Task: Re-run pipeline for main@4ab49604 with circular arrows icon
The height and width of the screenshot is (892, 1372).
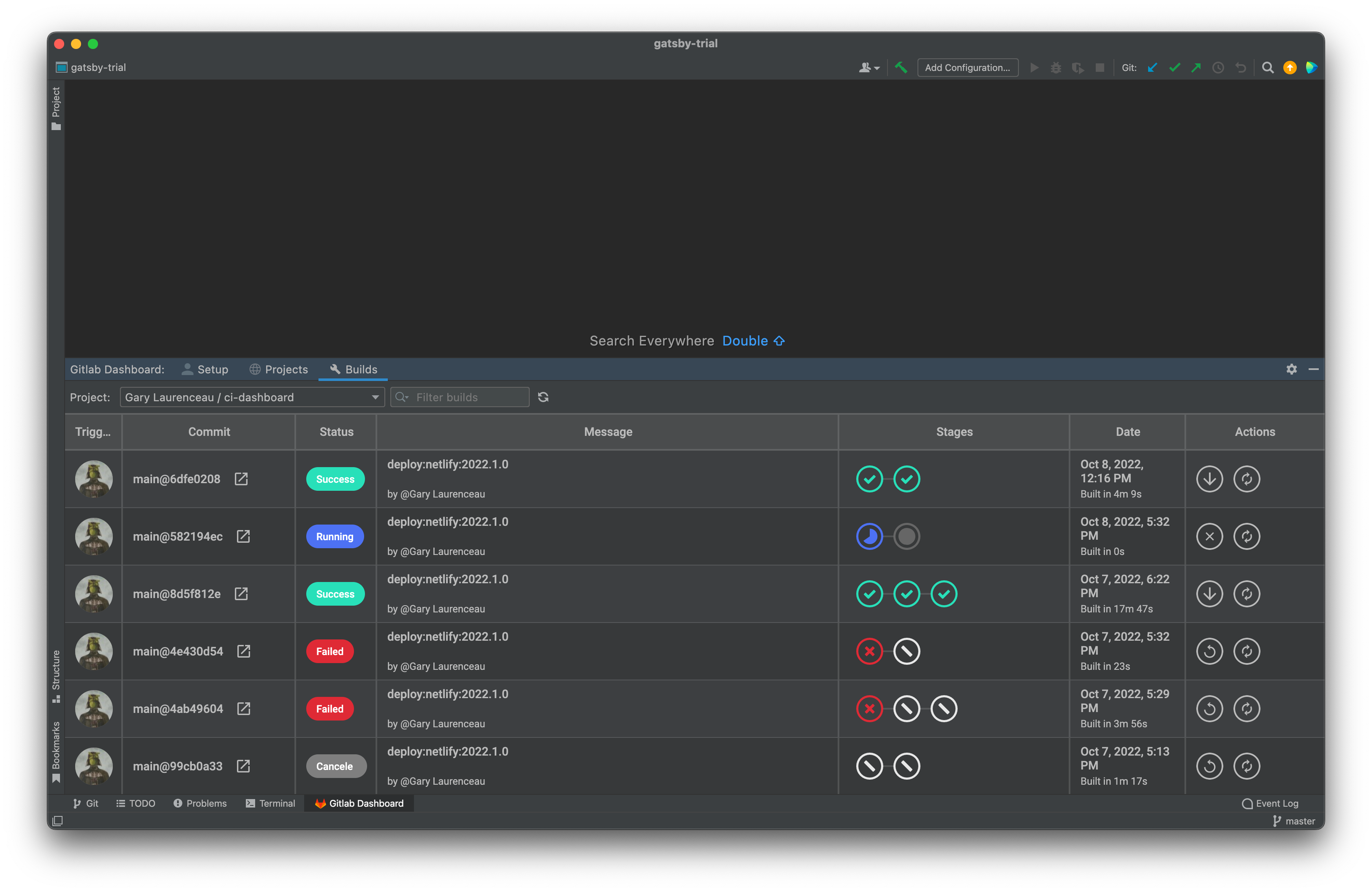Action: (x=1246, y=709)
